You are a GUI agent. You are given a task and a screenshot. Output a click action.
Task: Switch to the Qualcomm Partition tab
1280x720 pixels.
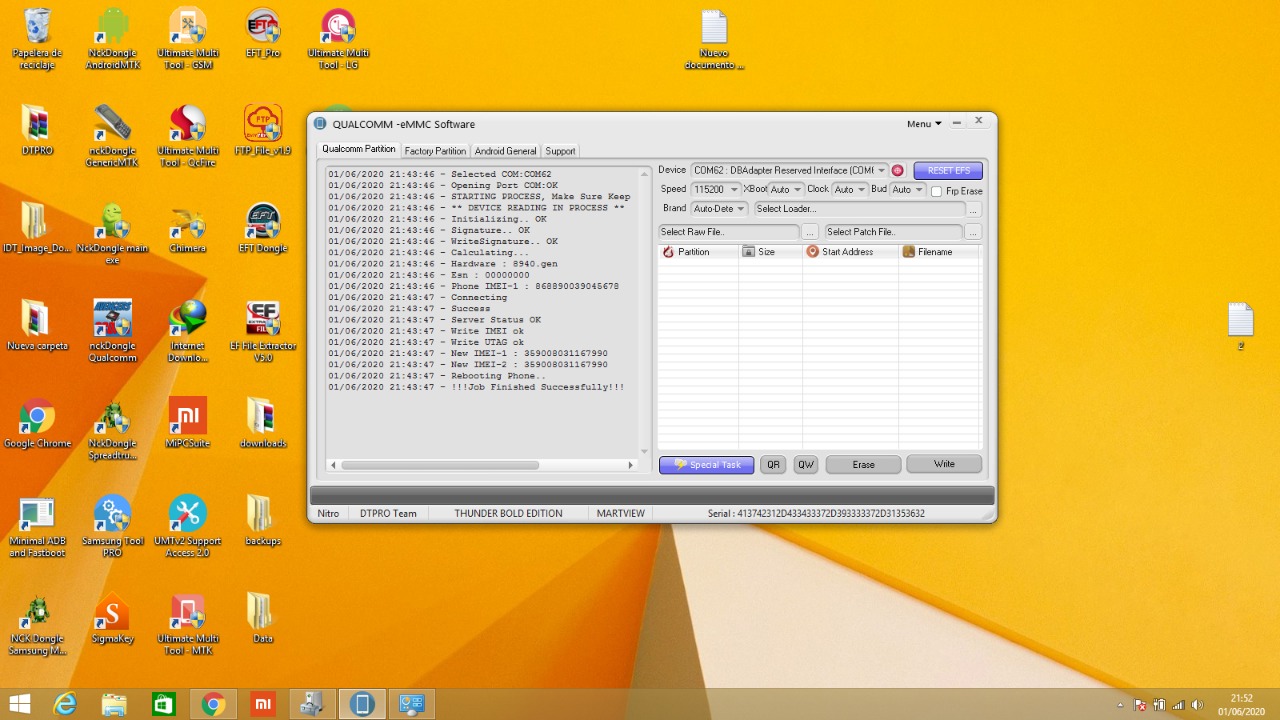tap(359, 149)
